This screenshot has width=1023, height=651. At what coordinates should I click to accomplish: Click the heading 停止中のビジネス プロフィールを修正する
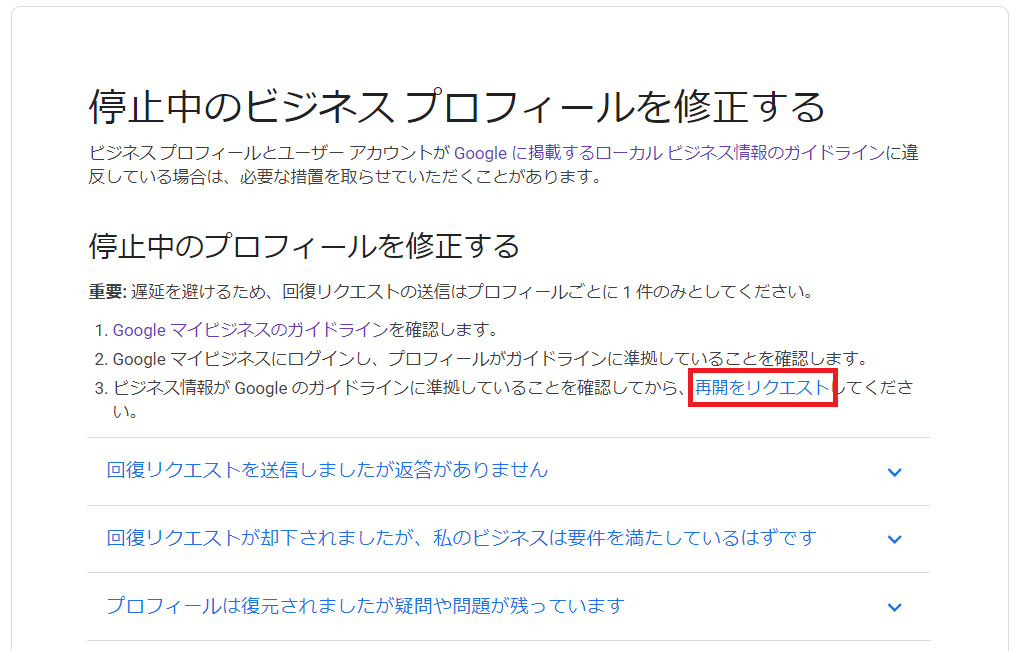coord(457,107)
